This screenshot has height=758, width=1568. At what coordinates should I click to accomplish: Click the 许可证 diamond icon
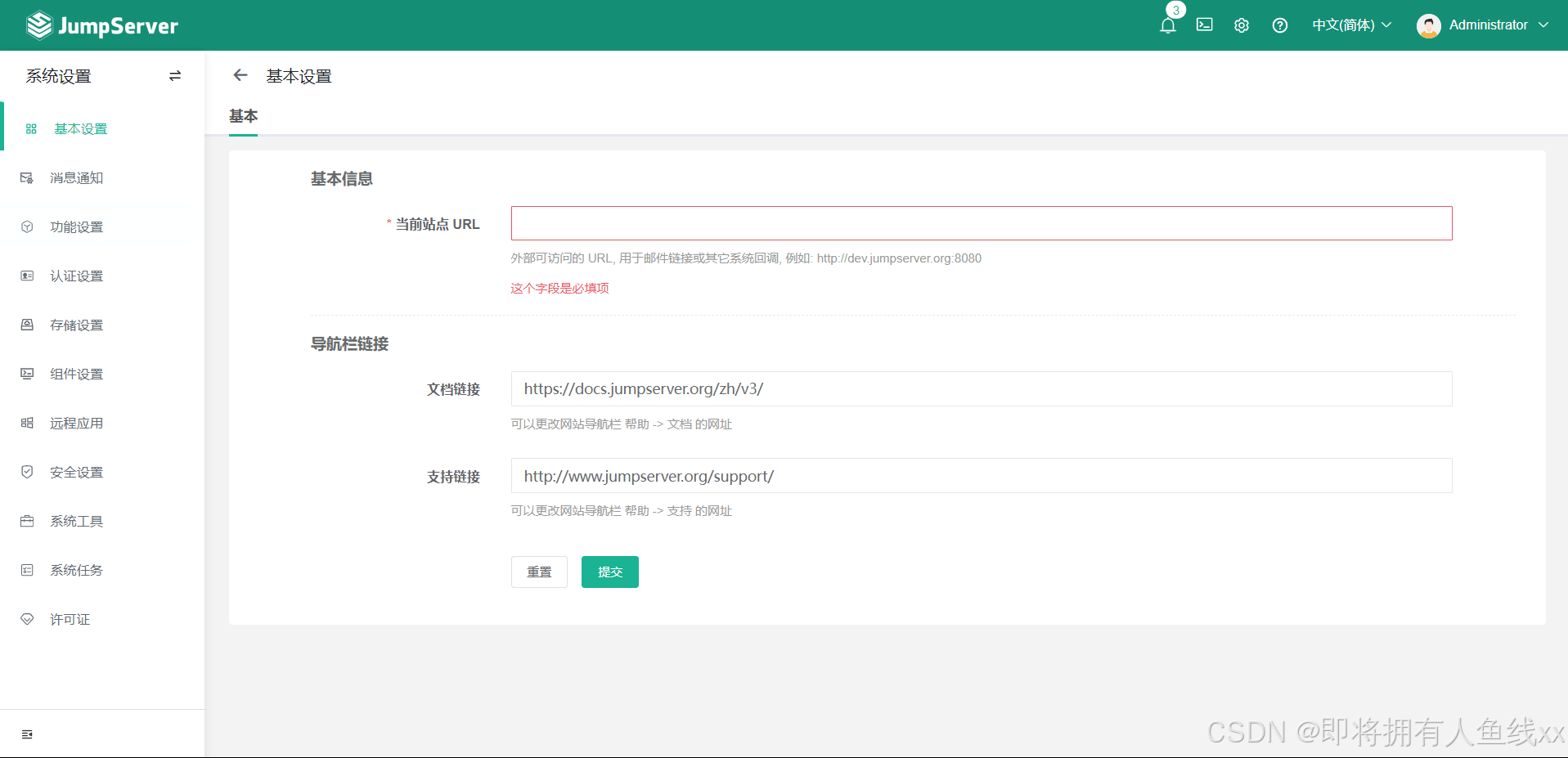(x=27, y=619)
